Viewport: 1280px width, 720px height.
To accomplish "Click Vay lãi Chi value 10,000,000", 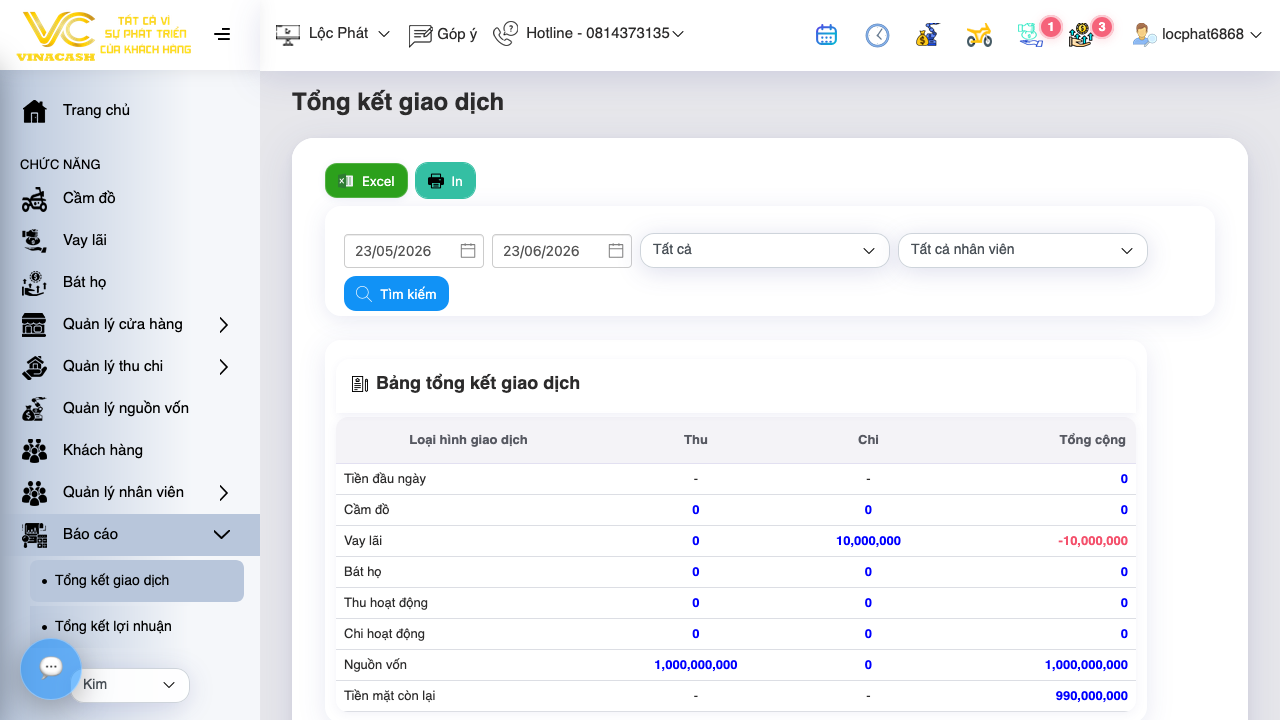I will pos(868,541).
